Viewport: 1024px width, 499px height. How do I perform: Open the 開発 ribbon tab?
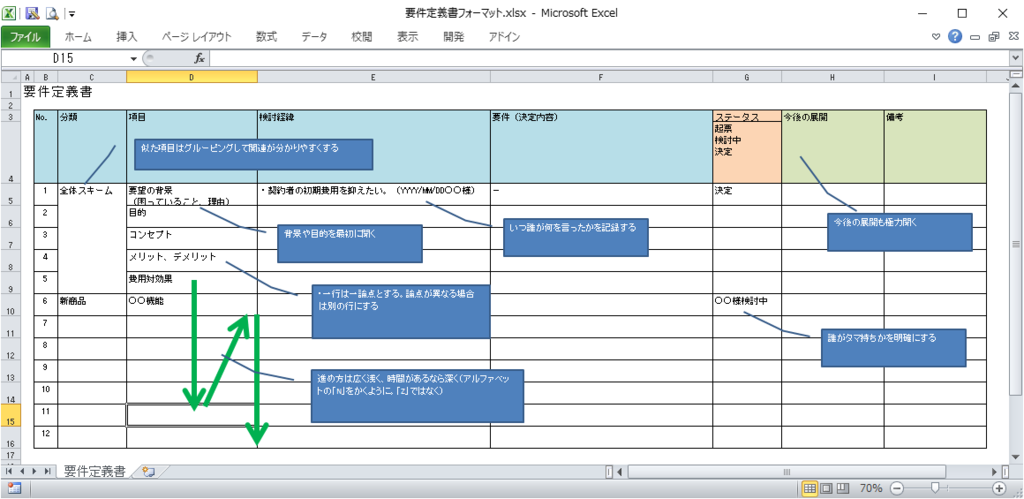point(453,37)
